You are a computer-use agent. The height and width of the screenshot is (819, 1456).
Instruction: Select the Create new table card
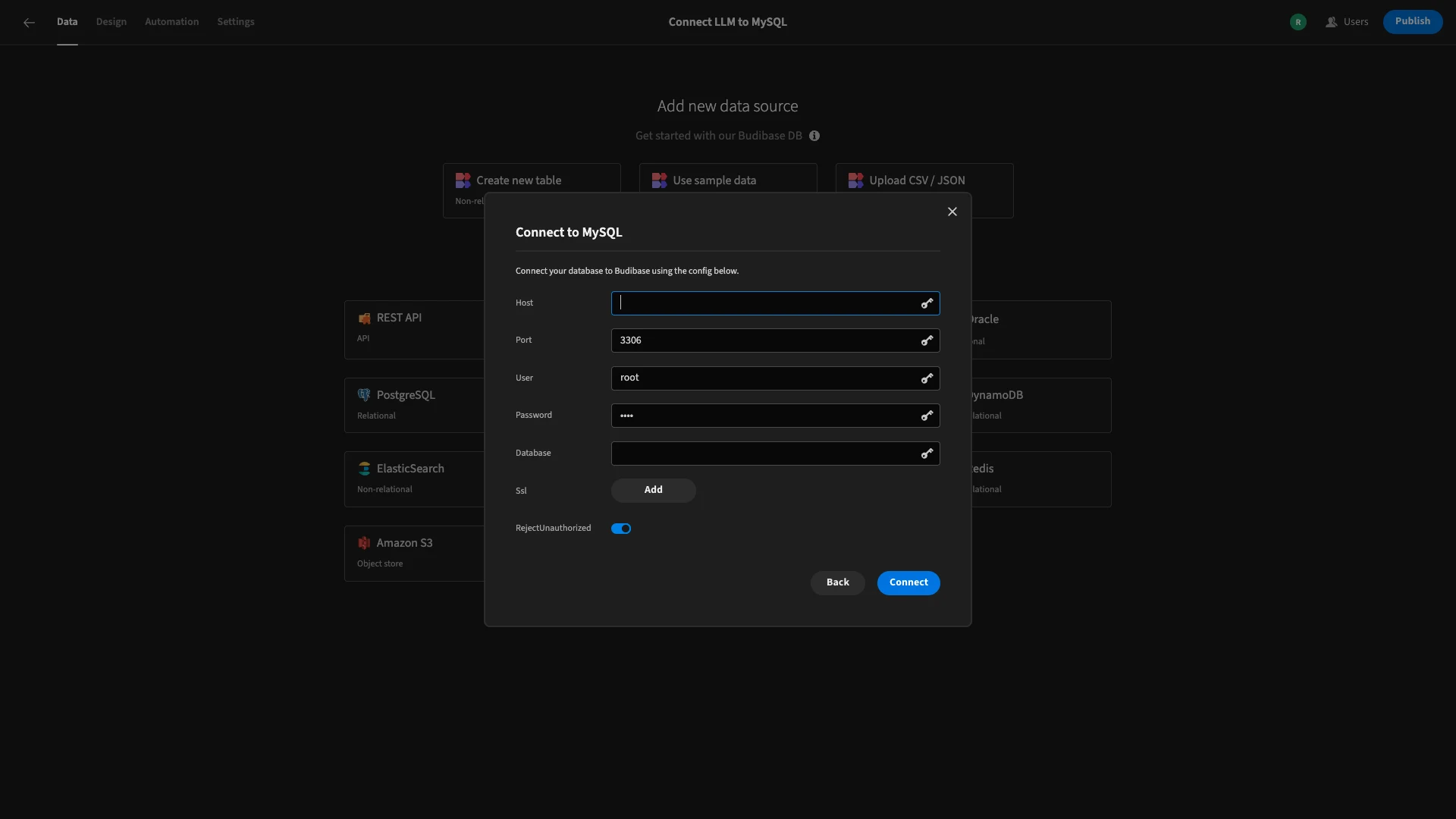point(532,178)
